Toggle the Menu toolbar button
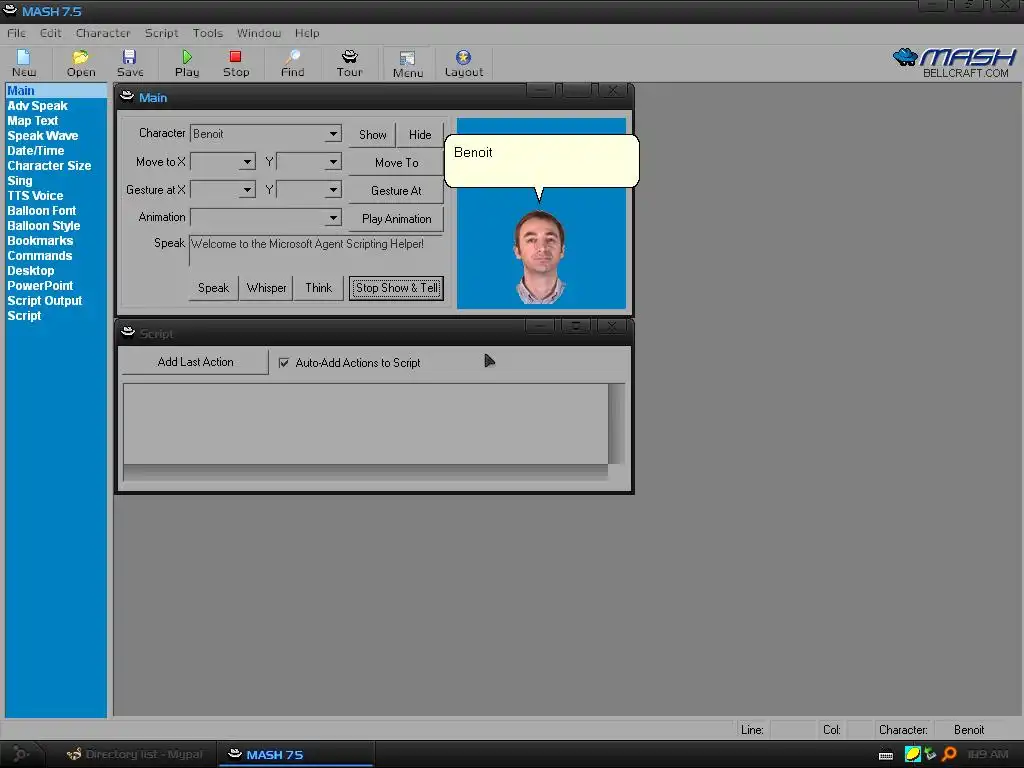This screenshot has width=1024, height=768. [408, 64]
